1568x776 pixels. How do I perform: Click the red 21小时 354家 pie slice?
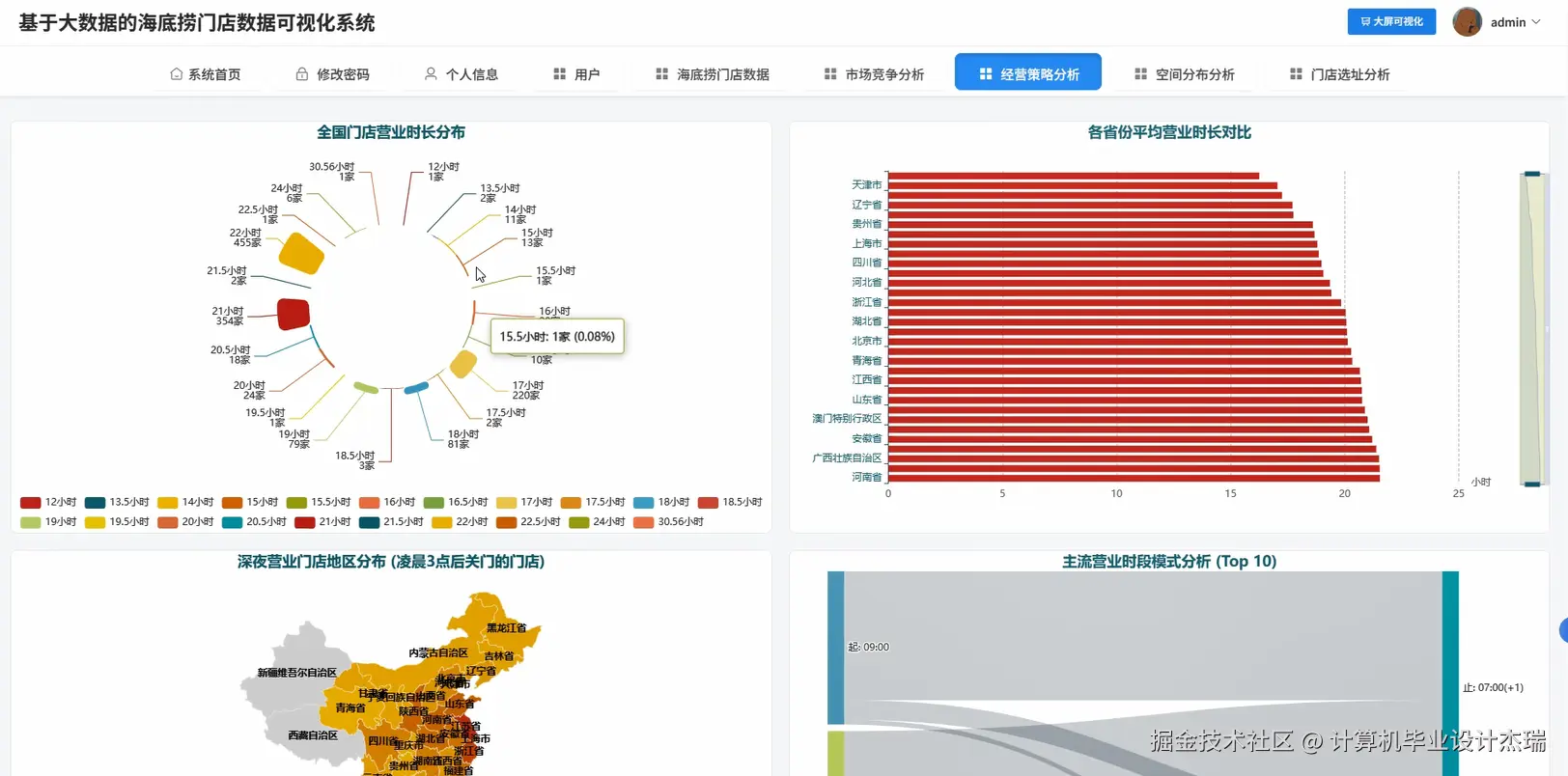coord(294,314)
